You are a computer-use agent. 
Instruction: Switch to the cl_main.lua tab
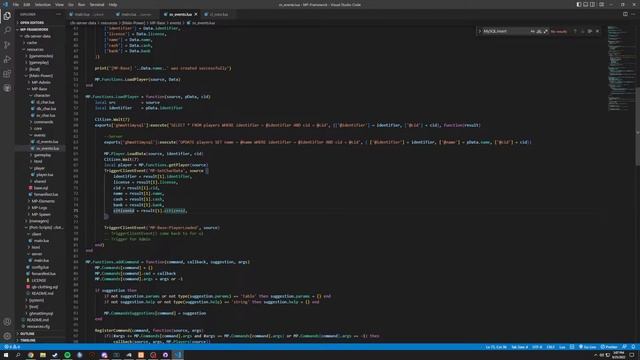click(218, 14)
